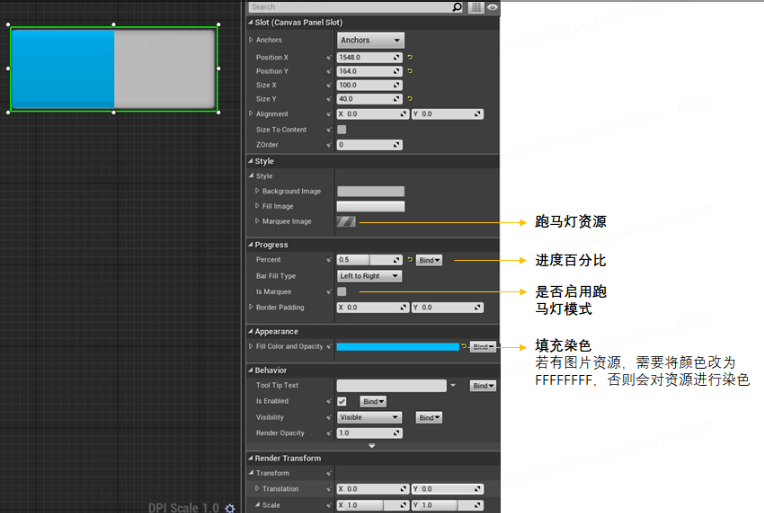Open the Tool Tip Text small arrow dropdown
Image resolution: width=764 pixels, height=513 pixels.
point(453,385)
